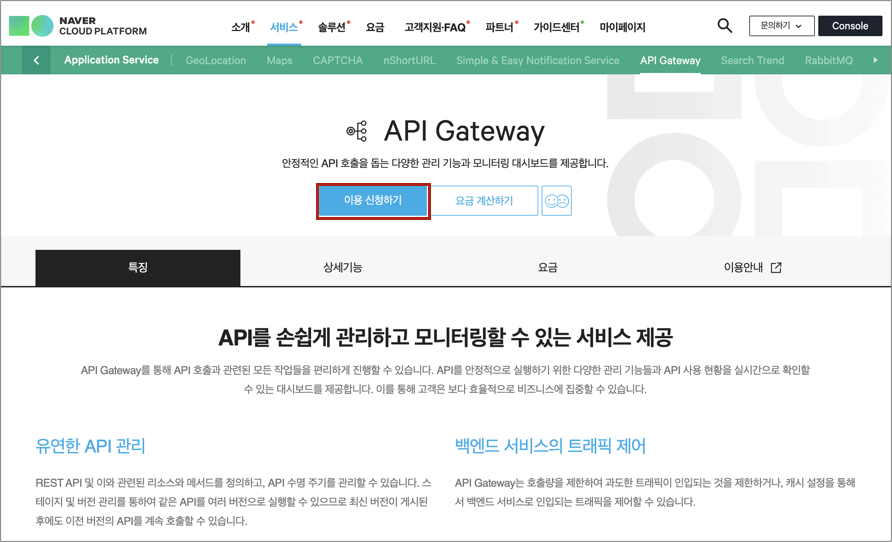Click the 'API를 손쉽게 관리하고' headline

tap(445, 337)
